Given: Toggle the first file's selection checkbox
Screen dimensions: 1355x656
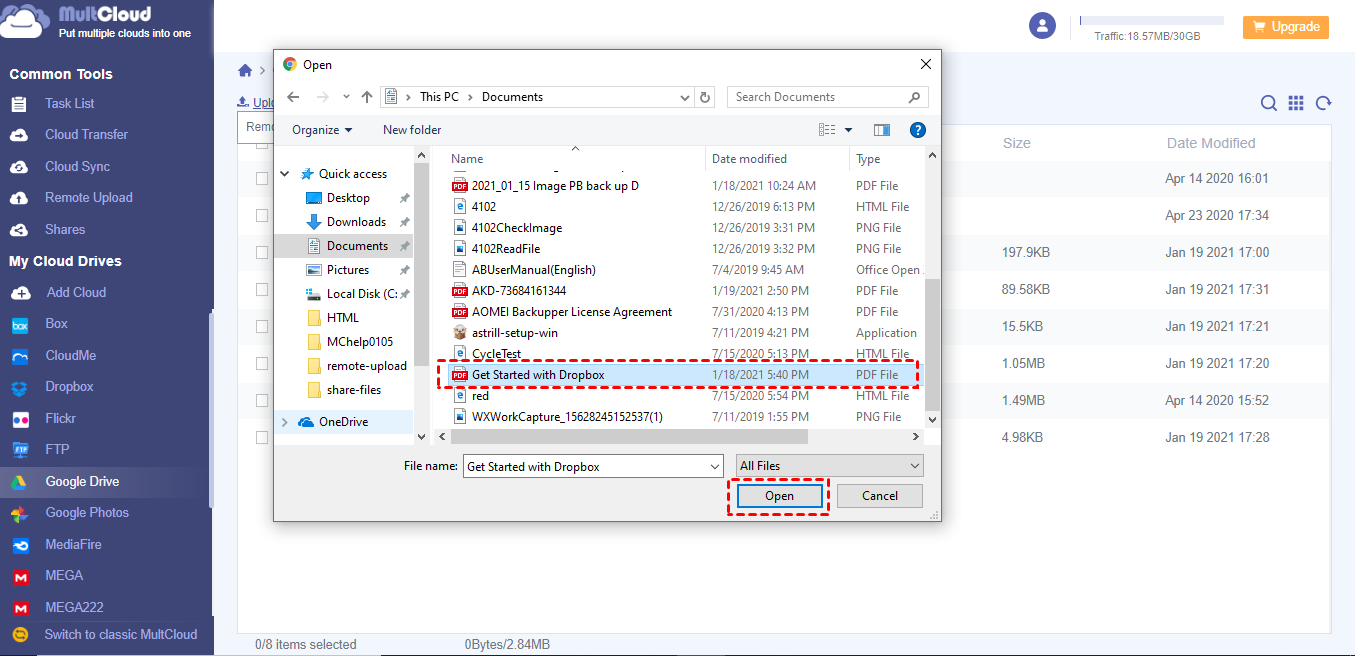Looking at the screenshot, I should (x=262, y=178).
